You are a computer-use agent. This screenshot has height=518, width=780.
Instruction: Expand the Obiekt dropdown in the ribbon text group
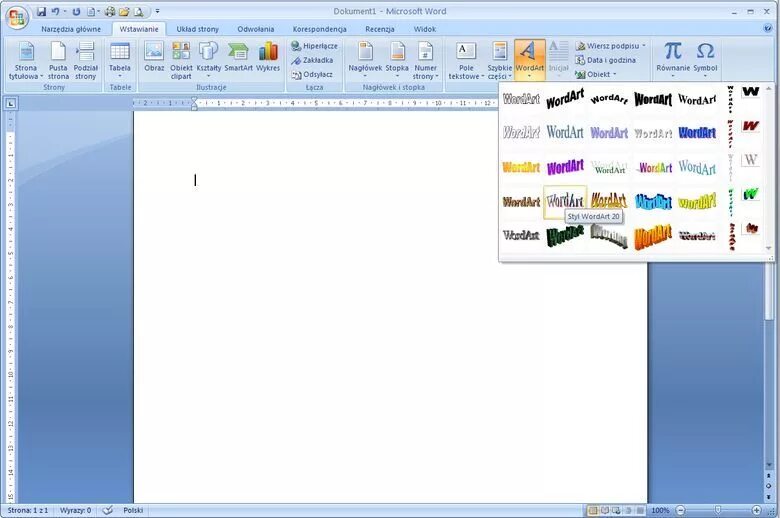coord(595,75)
